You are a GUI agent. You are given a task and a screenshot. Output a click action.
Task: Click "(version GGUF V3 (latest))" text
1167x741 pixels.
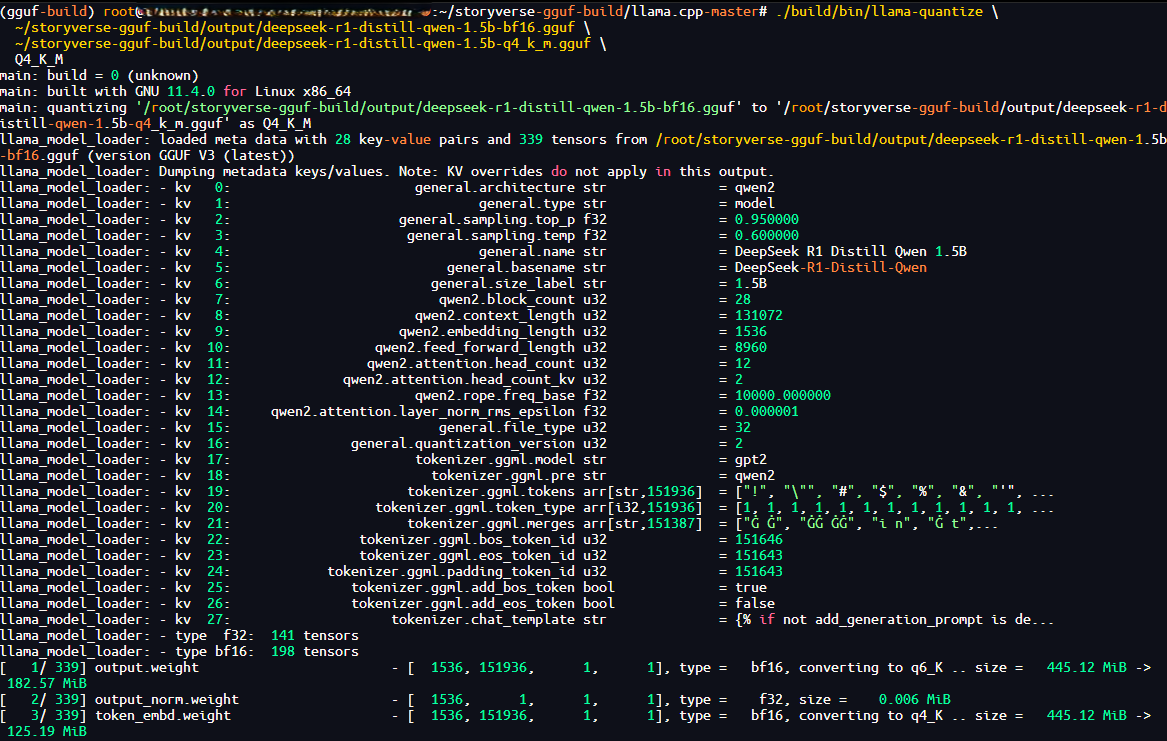[x=191, y=155]
